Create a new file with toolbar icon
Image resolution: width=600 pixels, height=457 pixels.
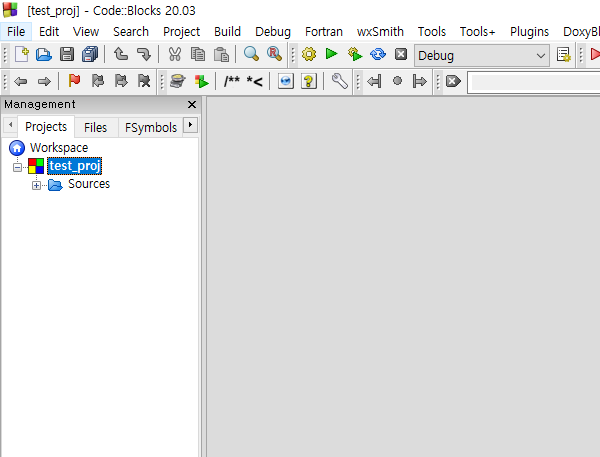[x=21, y=54]
